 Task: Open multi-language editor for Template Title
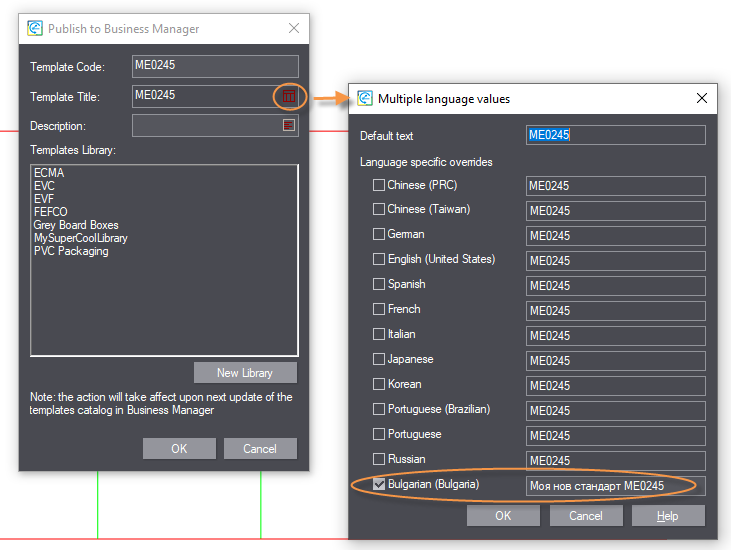tap(288, 96)
